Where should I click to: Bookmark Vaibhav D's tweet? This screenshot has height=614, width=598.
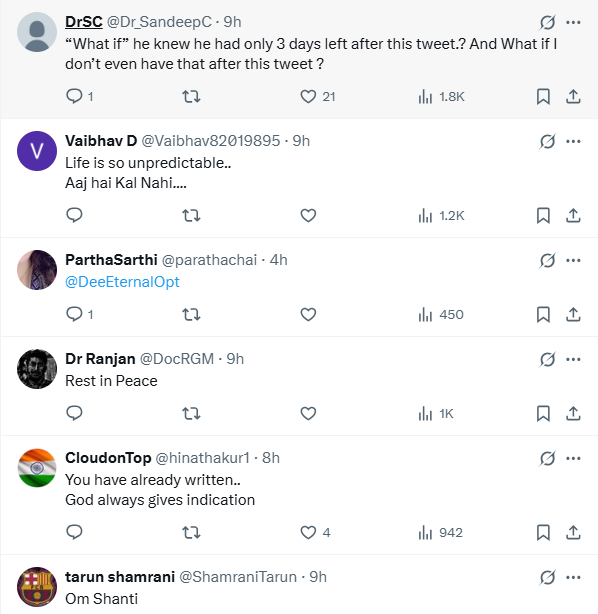pyautogui.click(x=543, y=215)
